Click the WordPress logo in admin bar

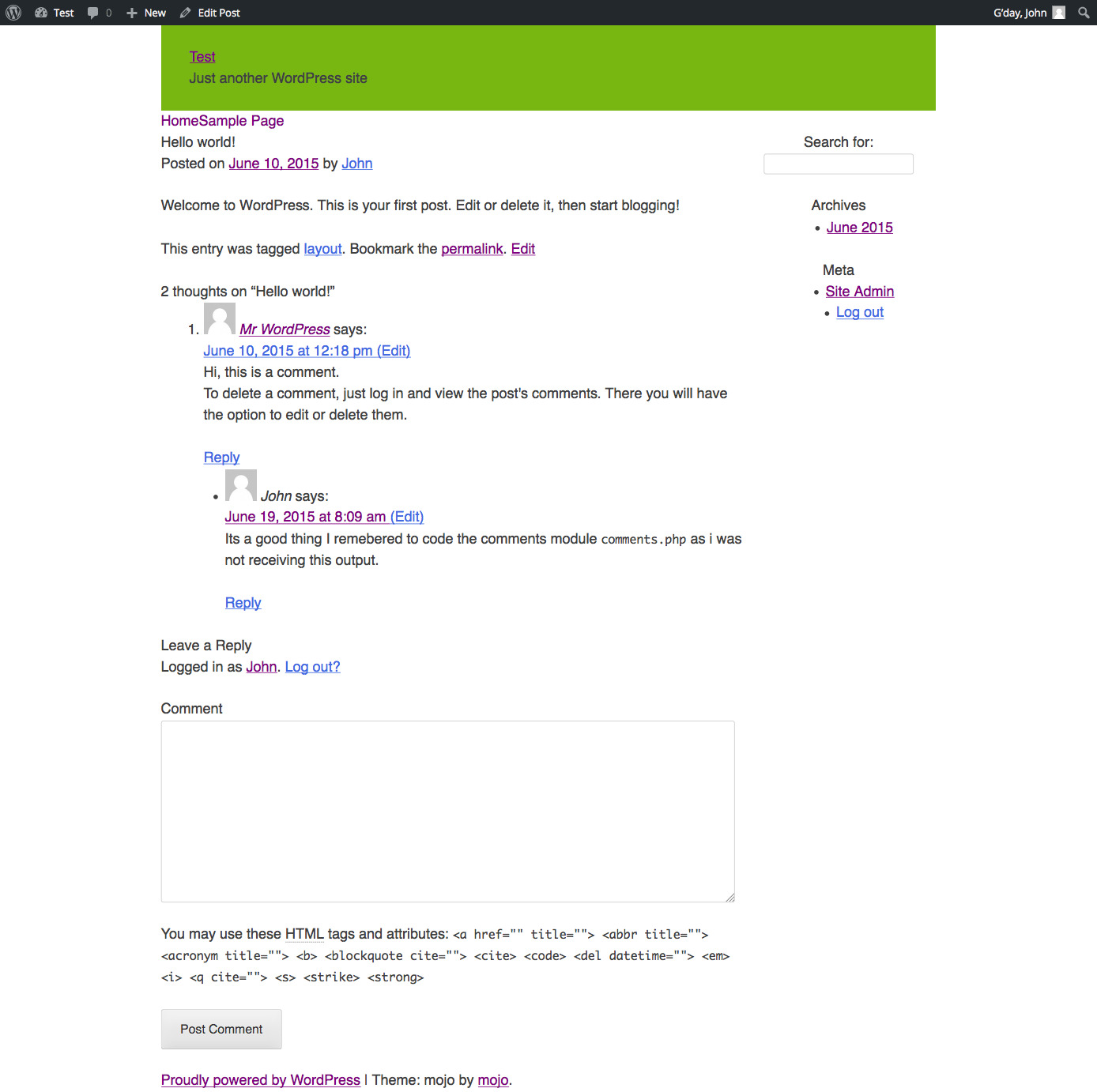click(x=13, y=13)
